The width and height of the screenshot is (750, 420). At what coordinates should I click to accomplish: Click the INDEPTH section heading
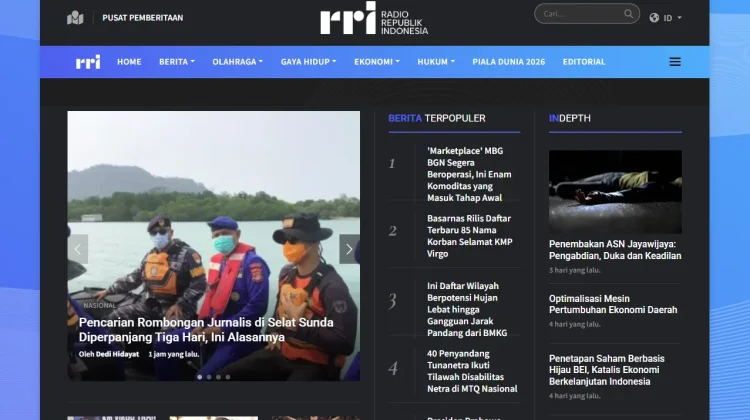point(570,118)
